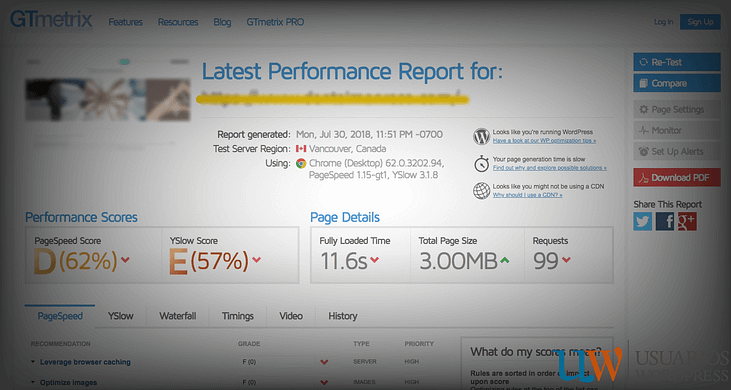Screen dimensions: 731x390
Task: Click the WordPress logo icon
Action: (x=481, y=136)
